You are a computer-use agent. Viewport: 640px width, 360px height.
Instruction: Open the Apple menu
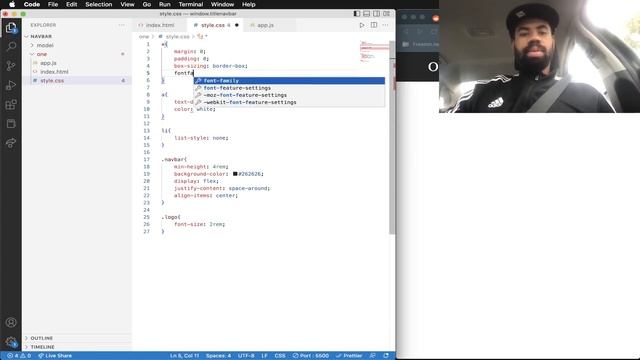12,4
